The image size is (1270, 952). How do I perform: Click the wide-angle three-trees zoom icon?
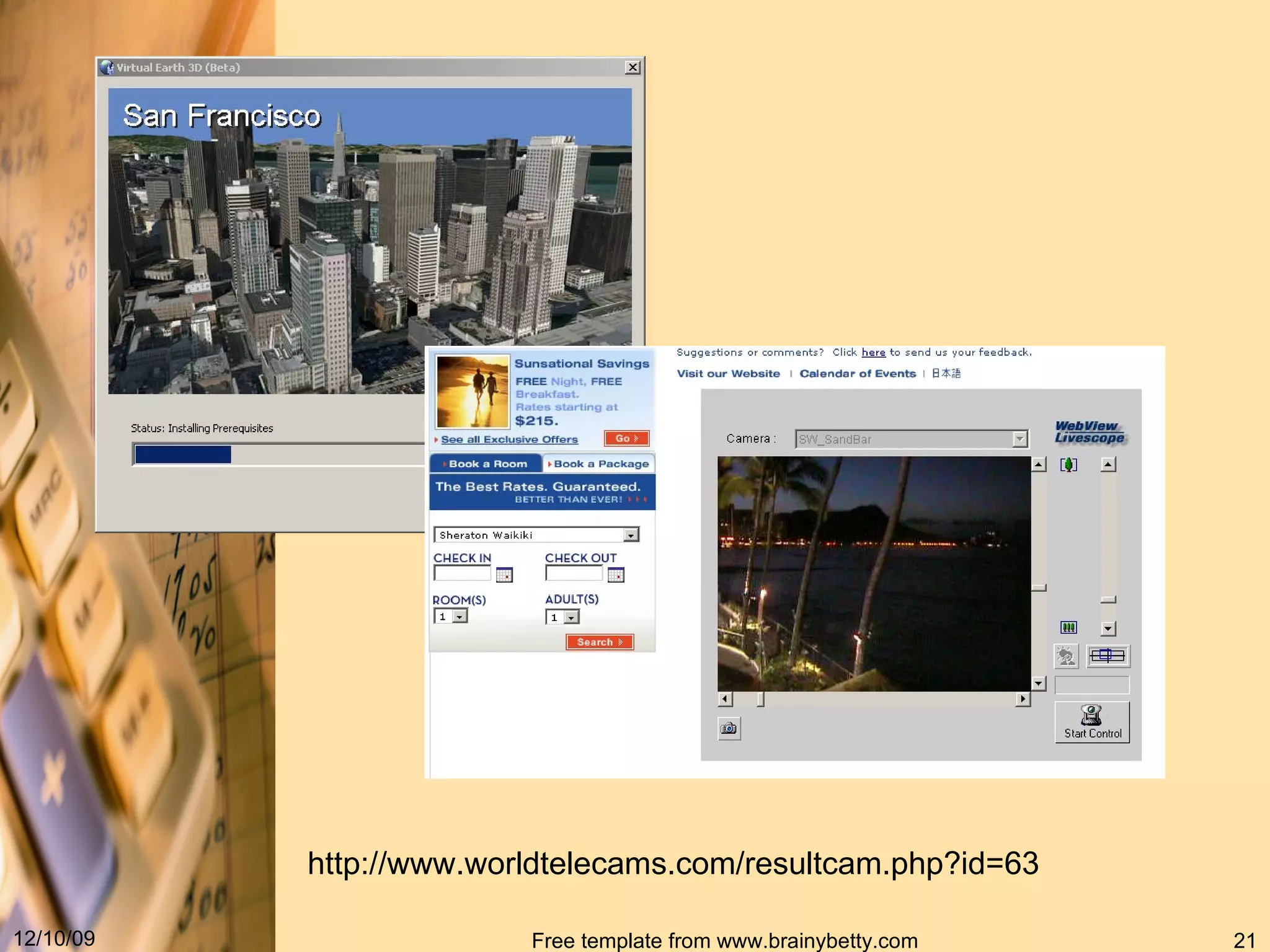point(1068,627)
